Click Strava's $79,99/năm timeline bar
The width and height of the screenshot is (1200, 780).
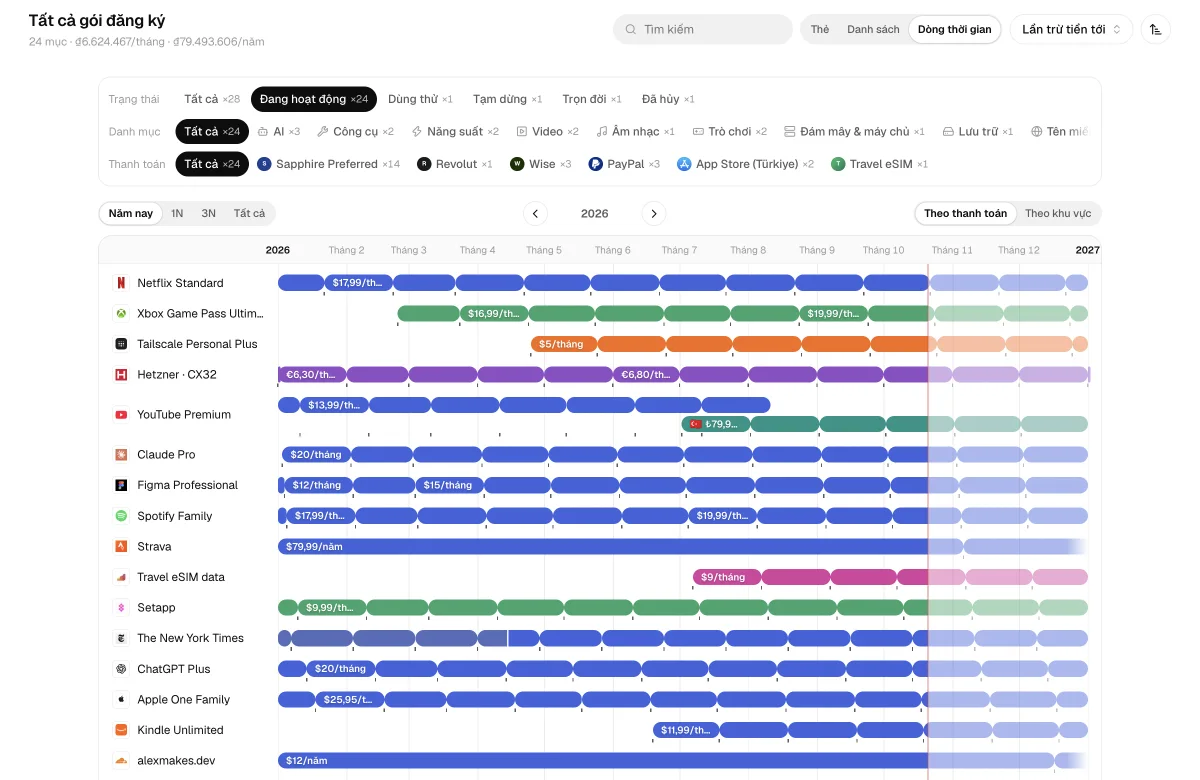[x=620, y=547]
